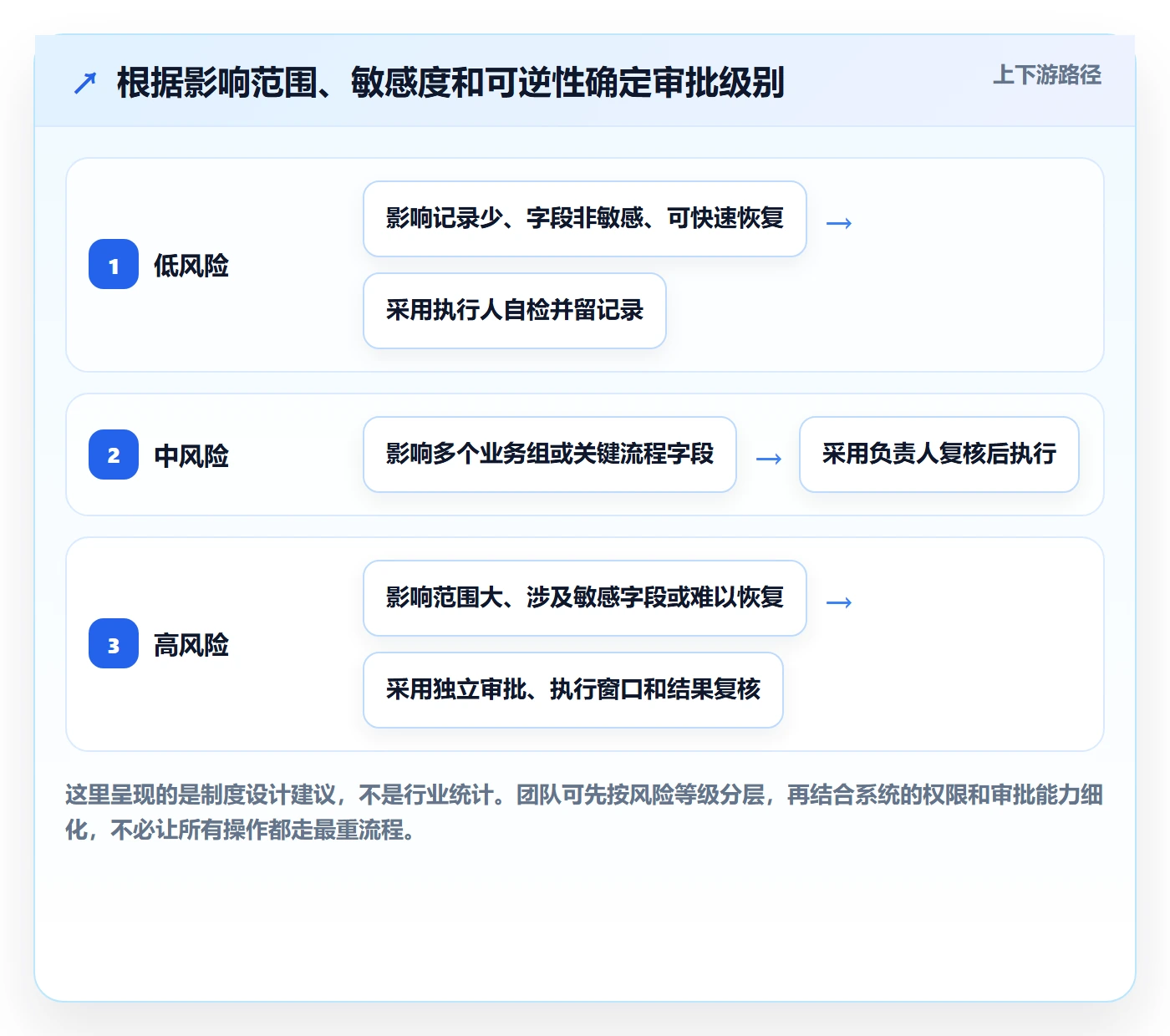Click the box 采用独立审批、执行窗口和结果复核
1170x1036 pixels.
click(x=573, y=690)
